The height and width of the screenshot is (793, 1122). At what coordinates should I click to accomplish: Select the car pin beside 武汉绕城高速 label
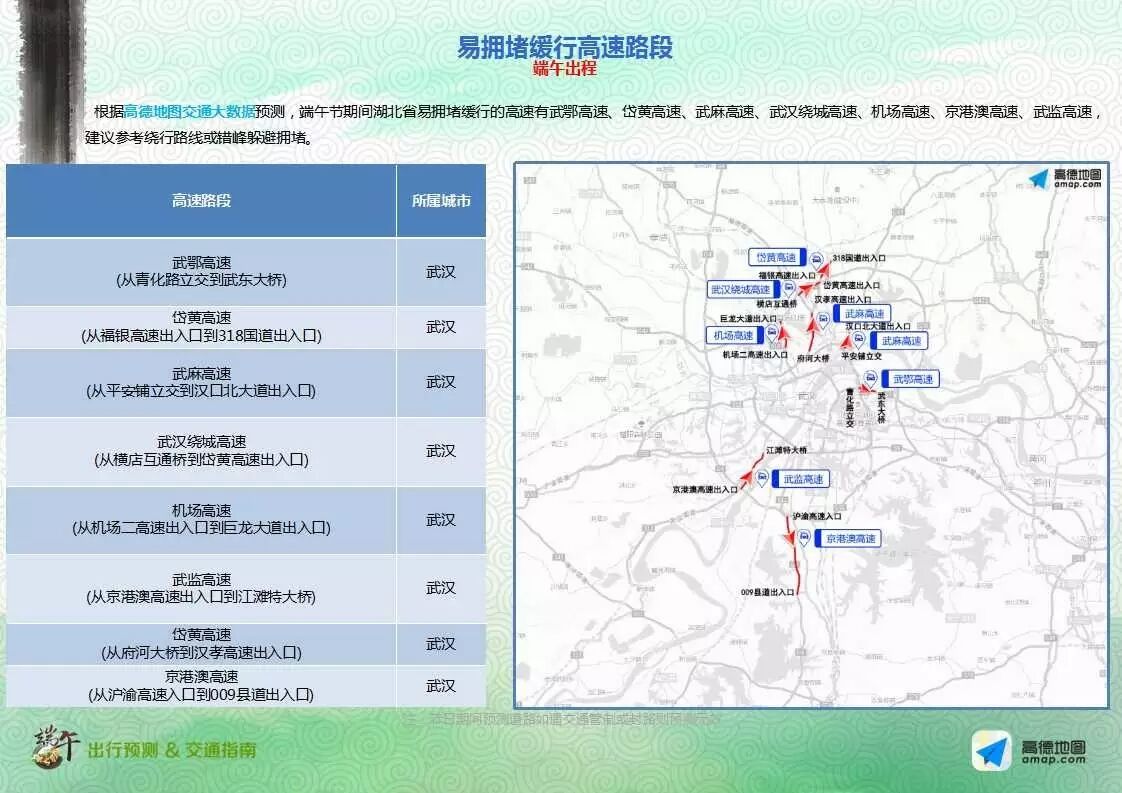pyautogui.click(x=789, y=289)
